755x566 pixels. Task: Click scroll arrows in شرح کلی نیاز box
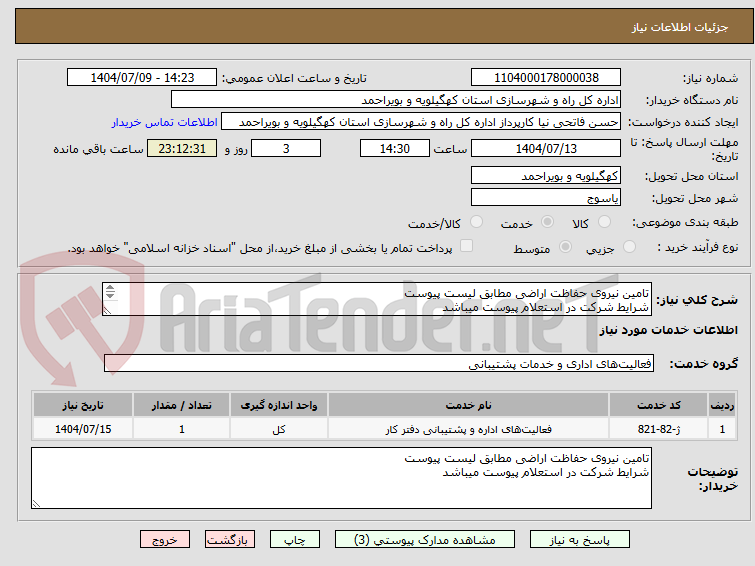(110, 291)
